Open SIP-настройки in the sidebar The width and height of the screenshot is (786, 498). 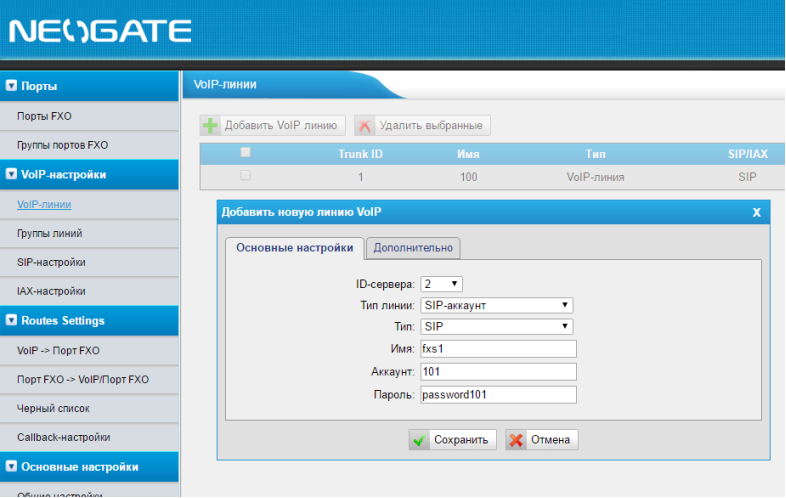[51, 262]
